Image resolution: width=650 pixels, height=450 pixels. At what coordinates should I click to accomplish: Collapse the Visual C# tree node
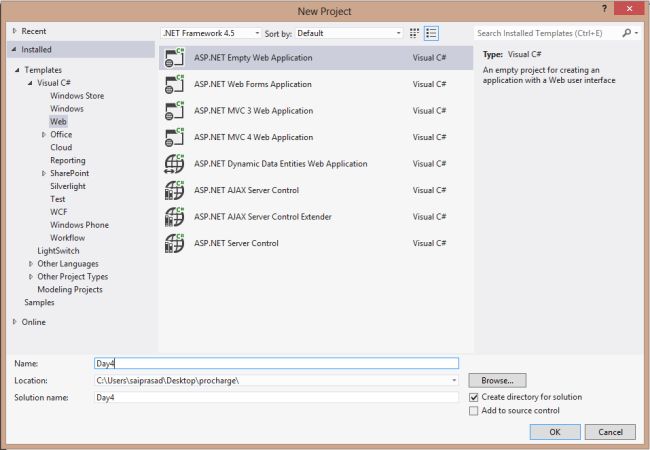(x=30, y=83)
